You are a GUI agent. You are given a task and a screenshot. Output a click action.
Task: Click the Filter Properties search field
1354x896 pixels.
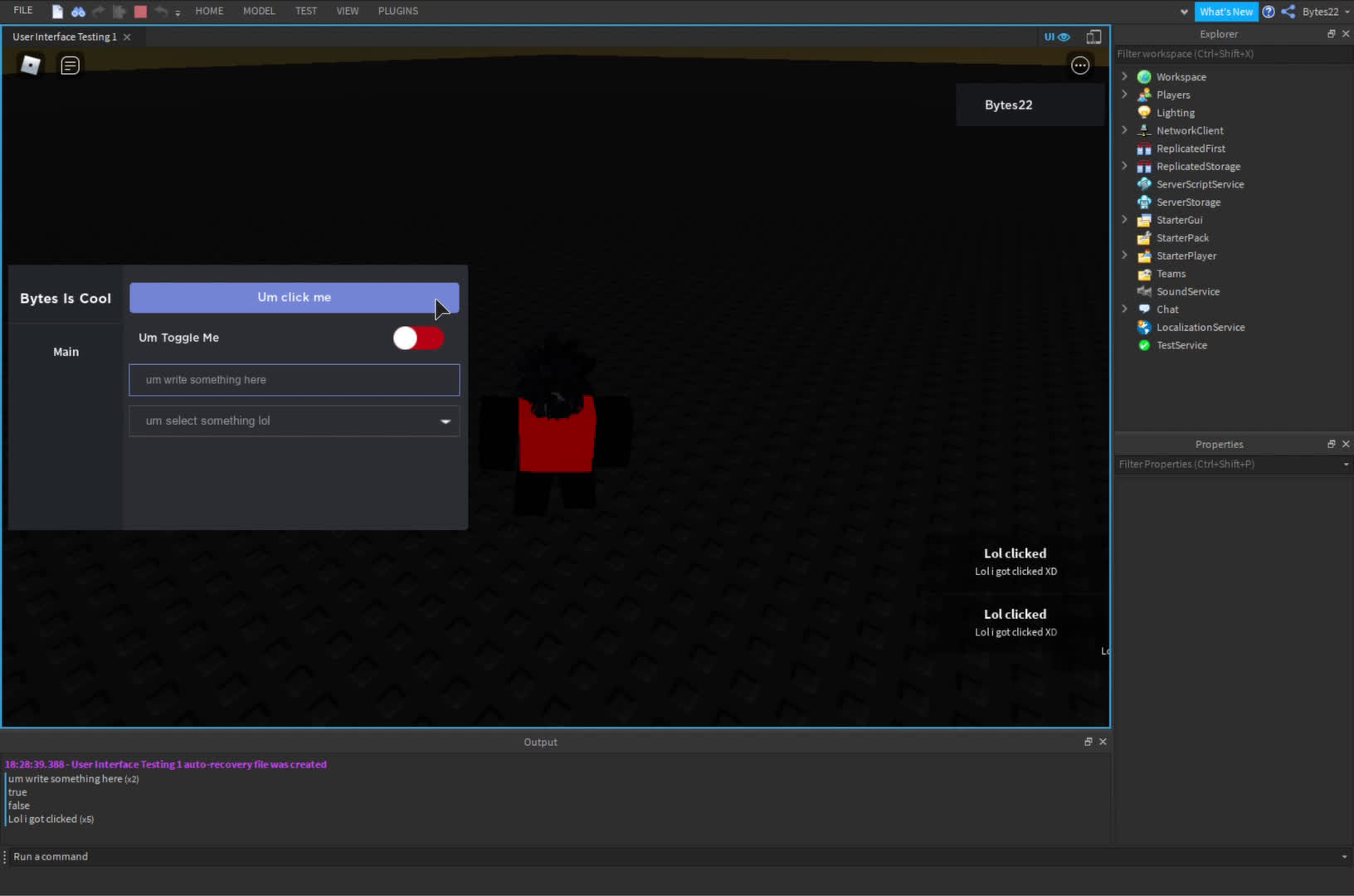pyautogui.click(x=1227, y=465)
